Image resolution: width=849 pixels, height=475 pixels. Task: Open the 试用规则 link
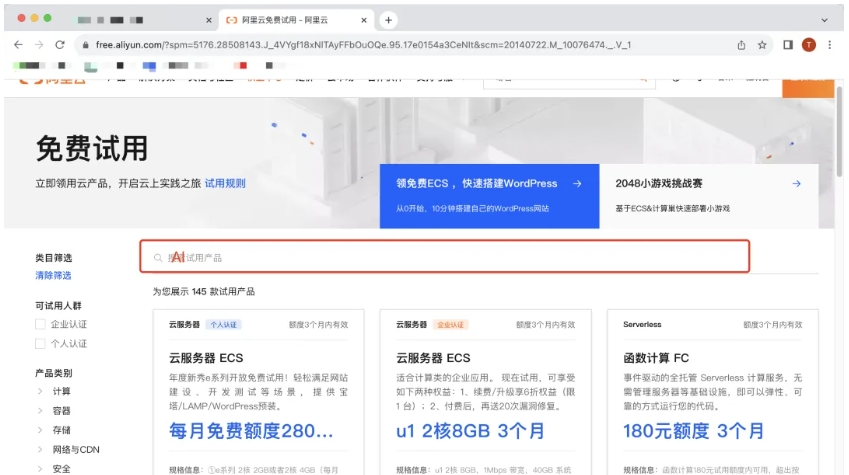coord(225,184)
